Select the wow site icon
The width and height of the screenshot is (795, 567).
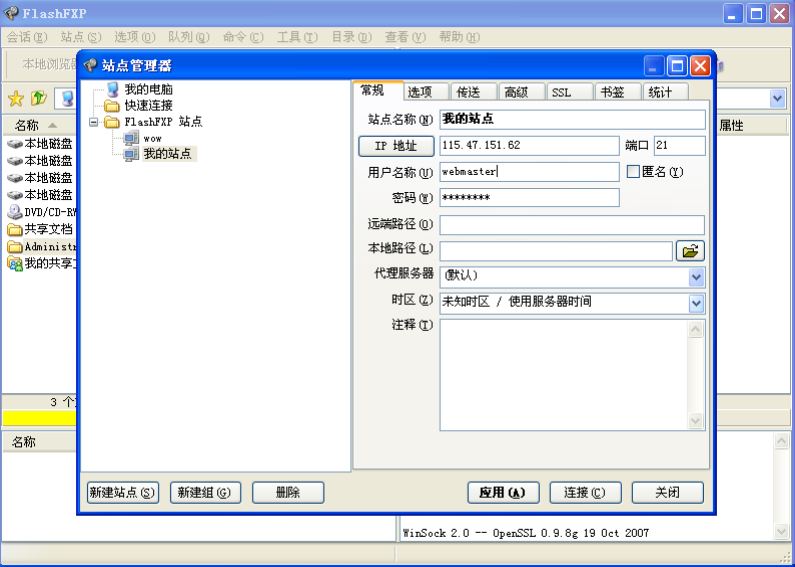[x=131, y=138]
